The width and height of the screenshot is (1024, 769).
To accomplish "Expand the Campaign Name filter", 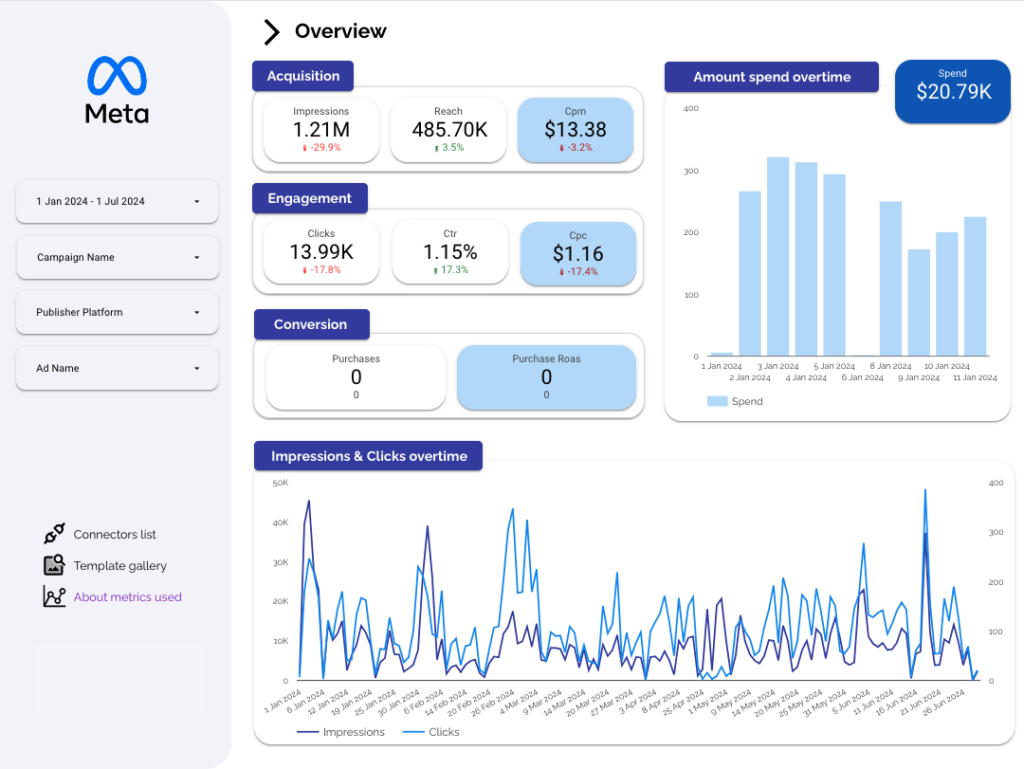I will (x=117, y=257).
